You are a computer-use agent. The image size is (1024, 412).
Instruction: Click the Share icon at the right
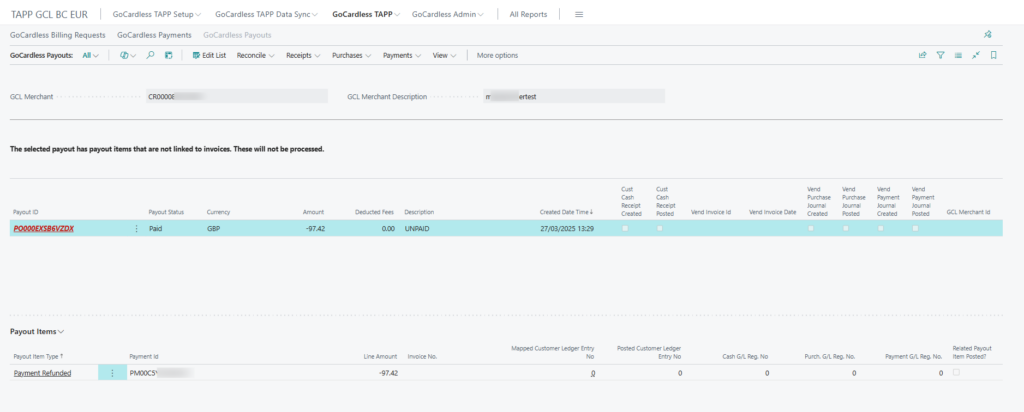click(x=923, y=55)
